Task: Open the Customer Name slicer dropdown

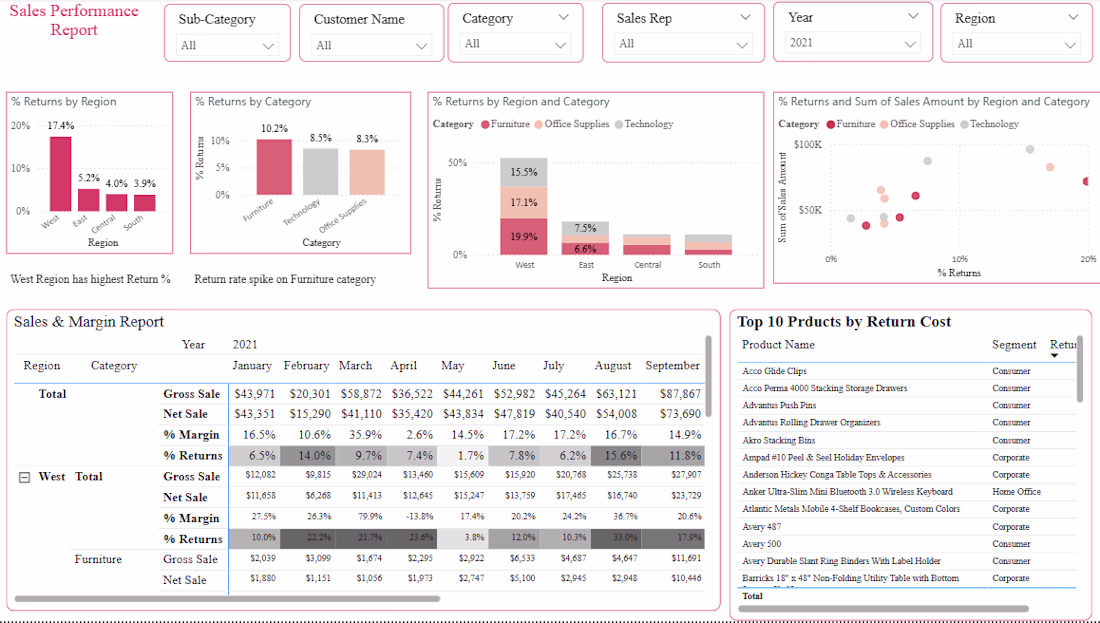Action: coord(372,46)
